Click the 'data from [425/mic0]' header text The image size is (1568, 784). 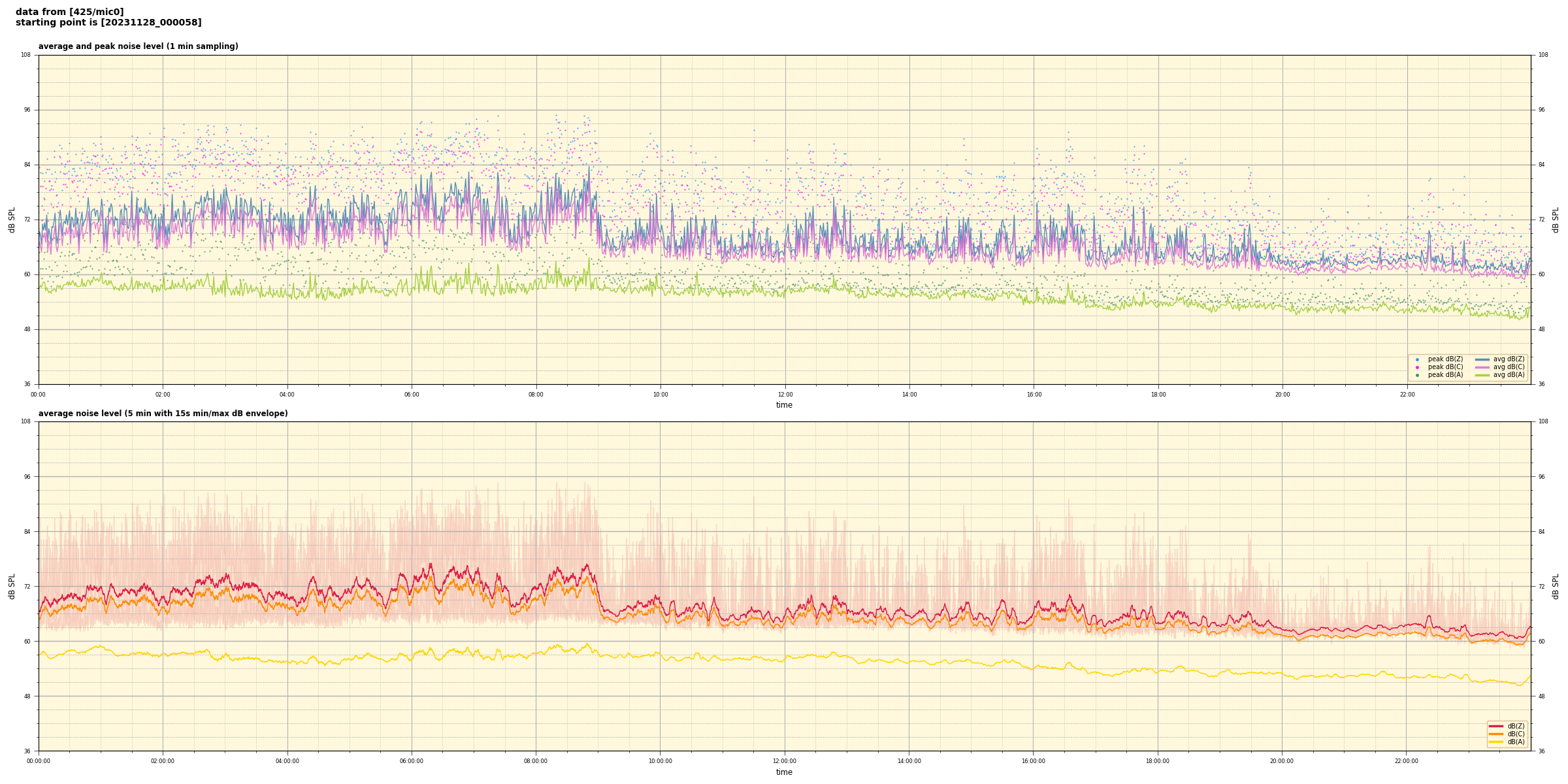69,12
